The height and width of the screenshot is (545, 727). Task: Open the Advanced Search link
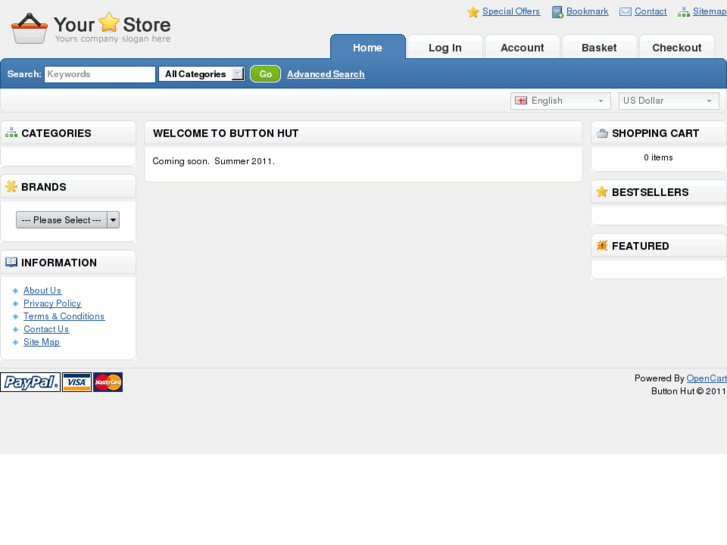coord(325,74)
